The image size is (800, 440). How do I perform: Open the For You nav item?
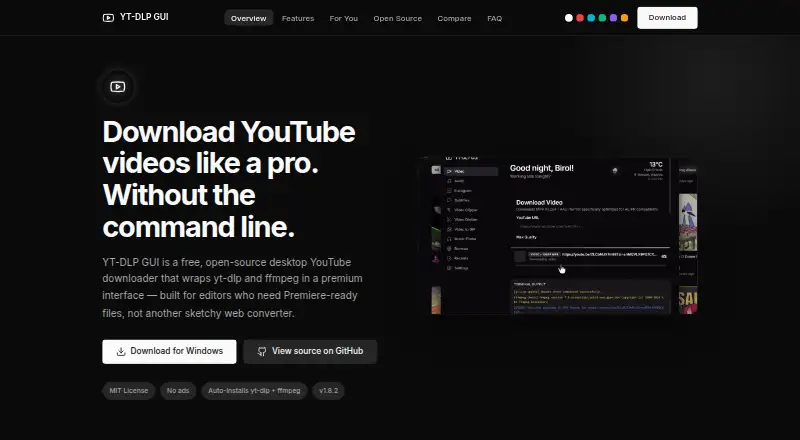click(x=343, y=18)
